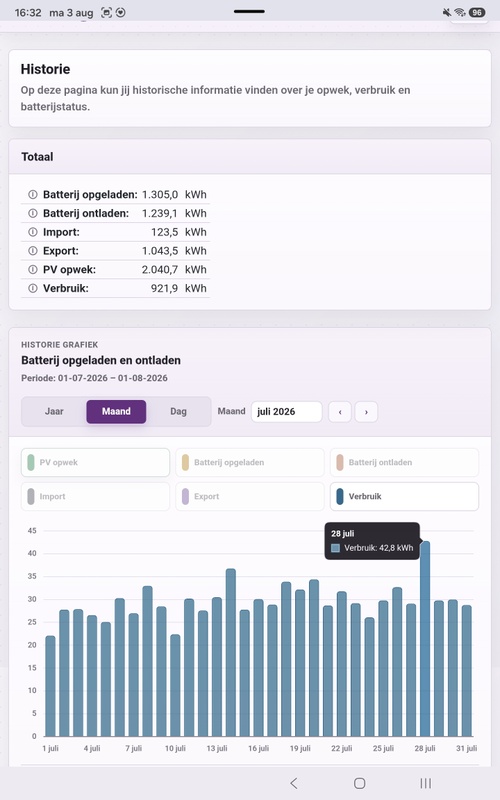Select the highlighted 28 juli bar
500x800 pixels.
(425, 639)
